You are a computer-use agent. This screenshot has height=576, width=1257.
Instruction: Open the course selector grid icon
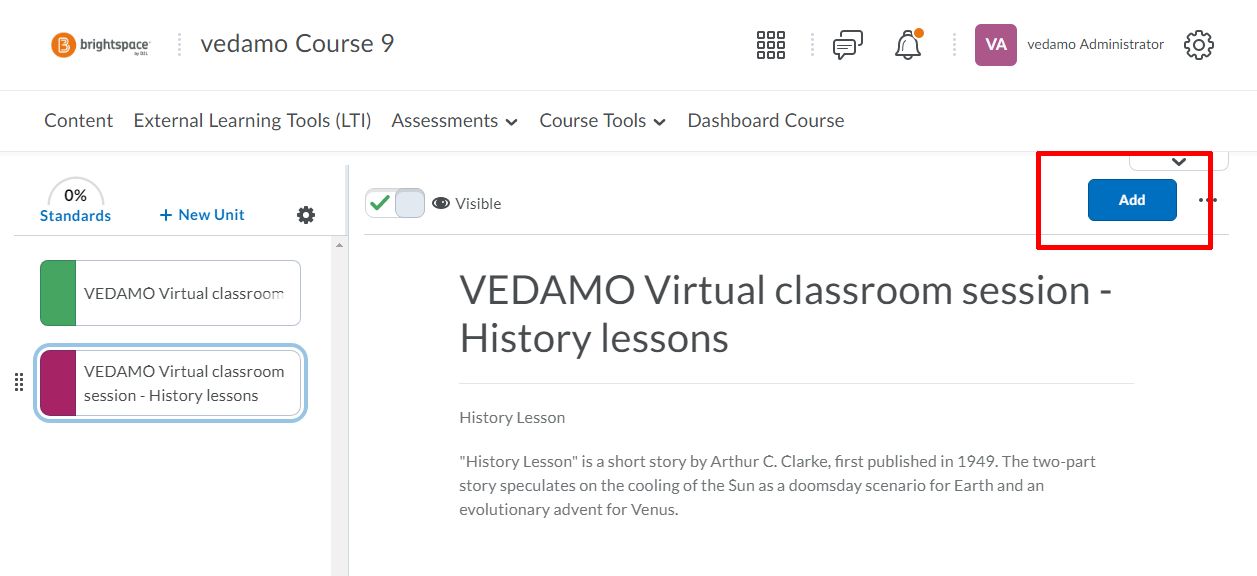tap(771, 45)
